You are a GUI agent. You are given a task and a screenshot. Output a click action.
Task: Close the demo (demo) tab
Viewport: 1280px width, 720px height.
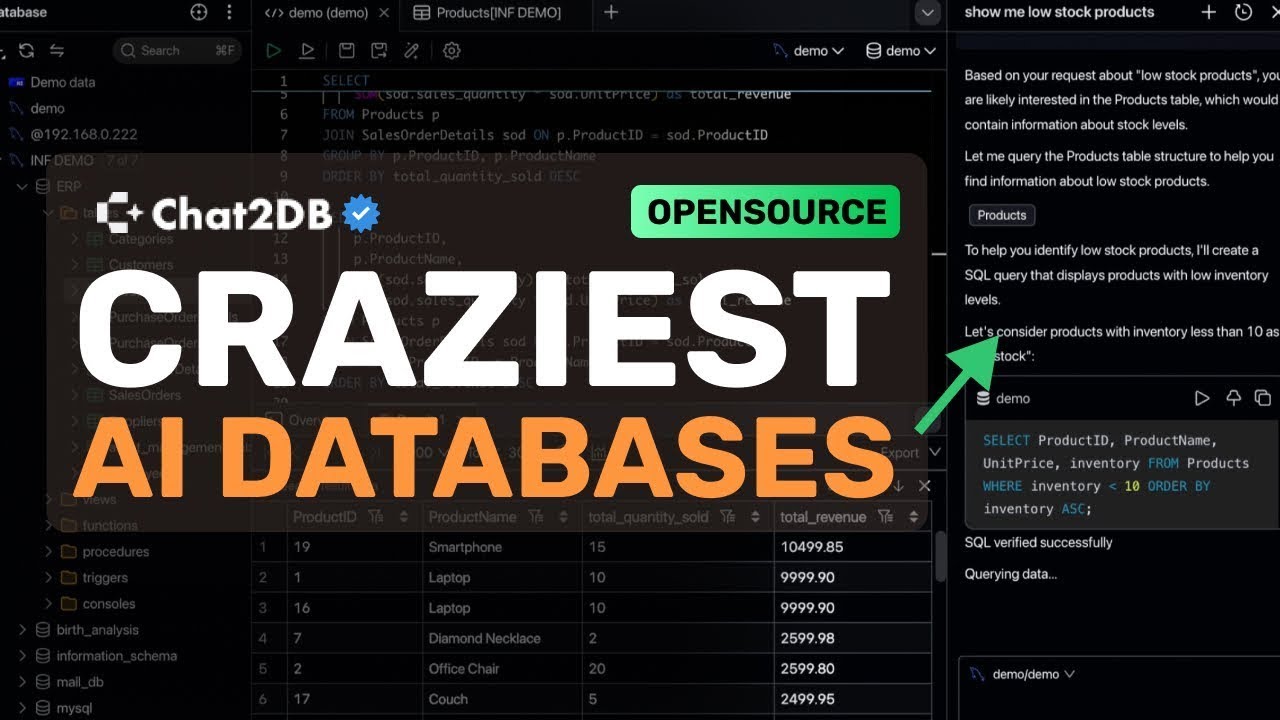click(x=386, y=13)
